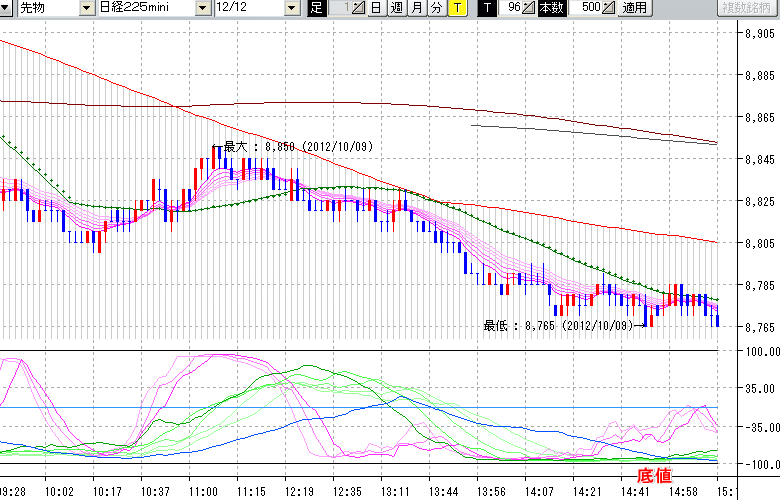Click the red 底値 bottom signal label

click(655, 474)
